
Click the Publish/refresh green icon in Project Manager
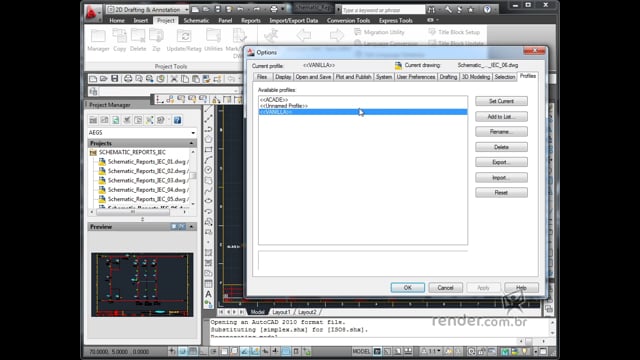point(116,120)
